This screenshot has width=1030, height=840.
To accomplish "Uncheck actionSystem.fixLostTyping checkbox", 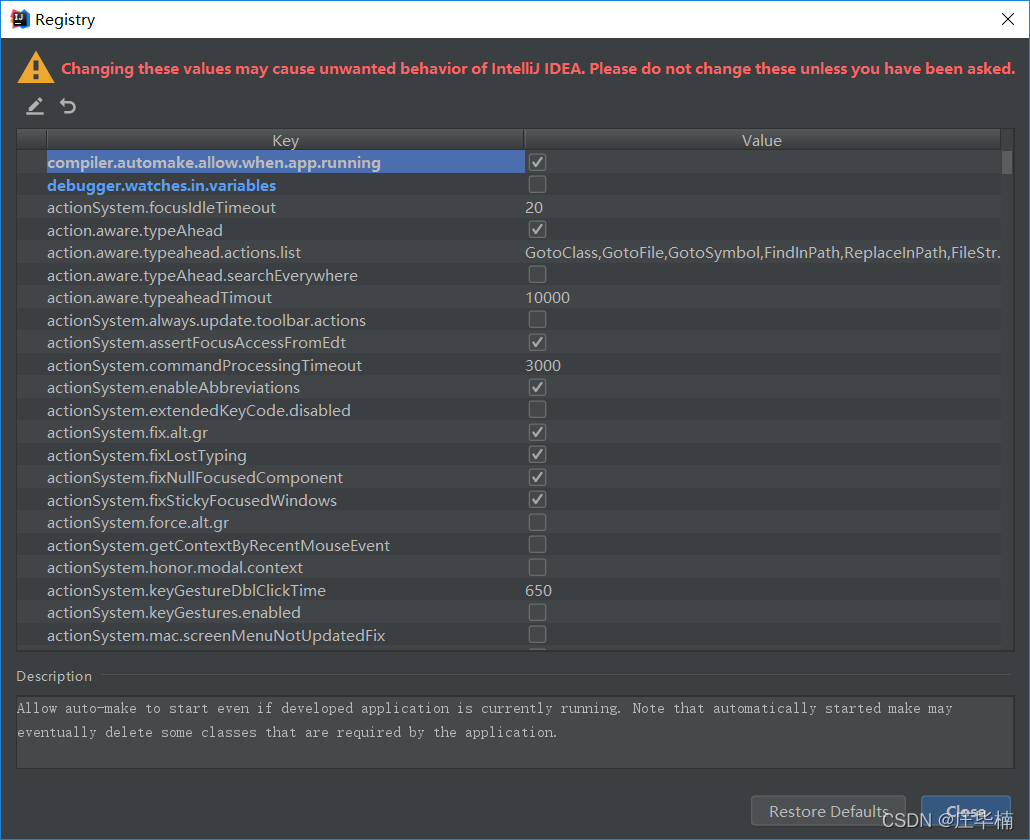I will 537,454.
